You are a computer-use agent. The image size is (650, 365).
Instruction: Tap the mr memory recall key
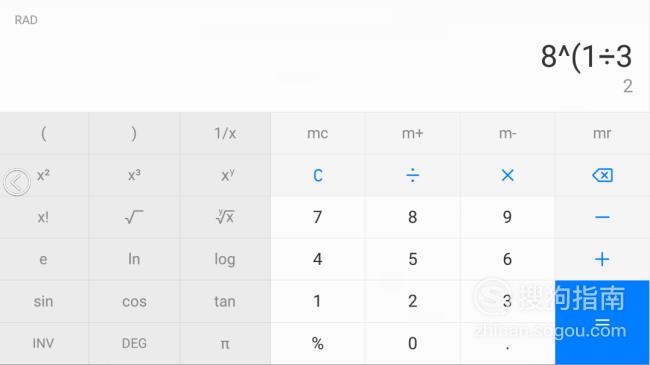(x=602, y=134)
